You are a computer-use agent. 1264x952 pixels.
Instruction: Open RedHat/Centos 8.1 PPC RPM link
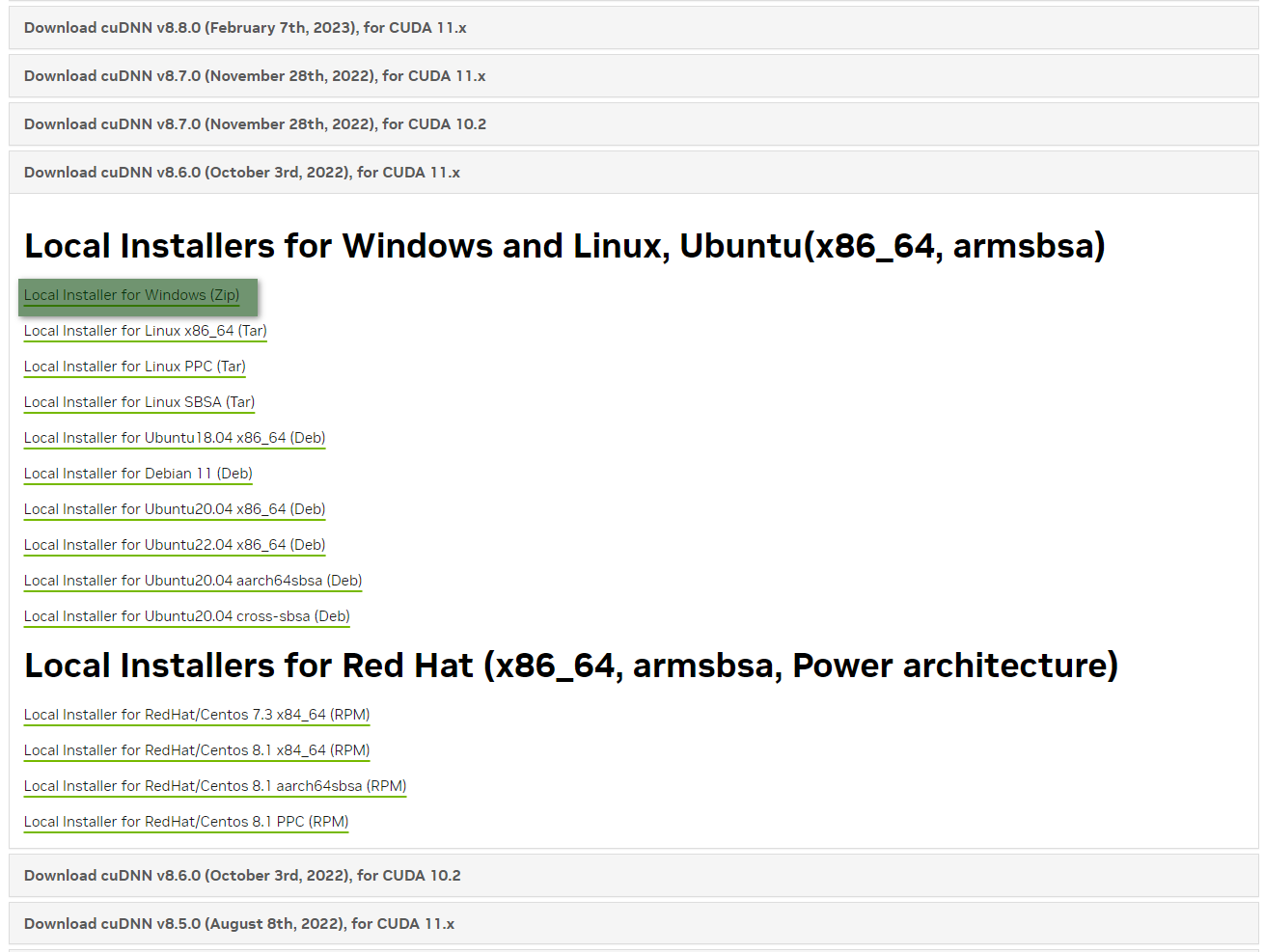(x=186, y=822)
